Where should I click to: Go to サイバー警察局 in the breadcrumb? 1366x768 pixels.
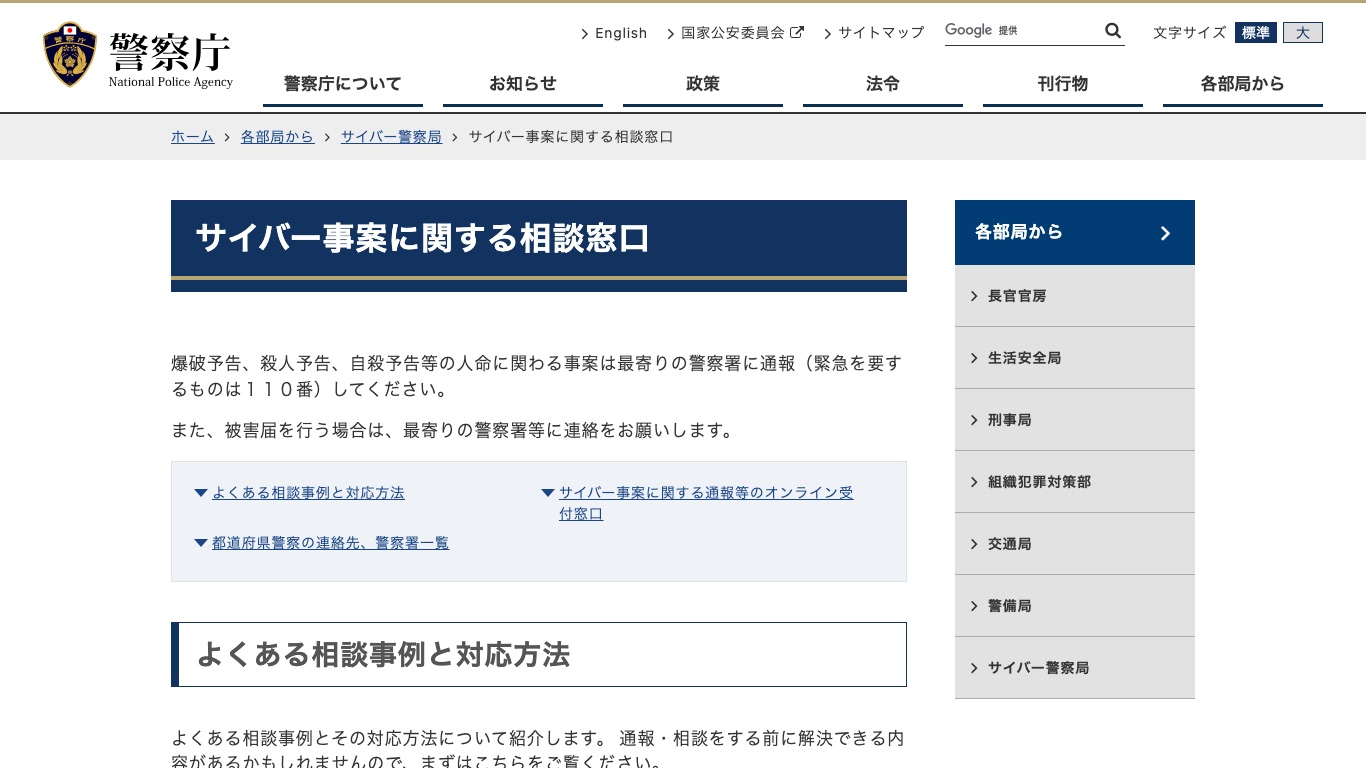(x=391, y=137)
